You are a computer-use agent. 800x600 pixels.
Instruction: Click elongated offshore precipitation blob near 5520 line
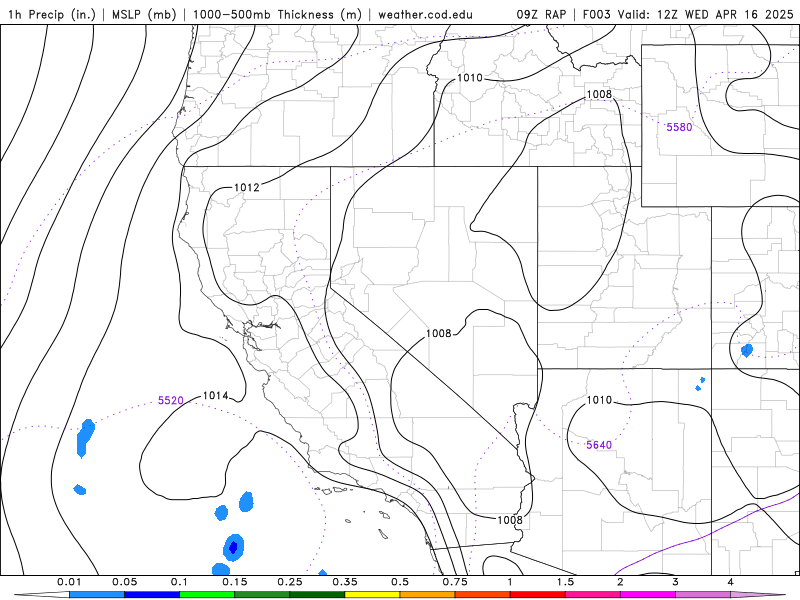coord(85,437)
